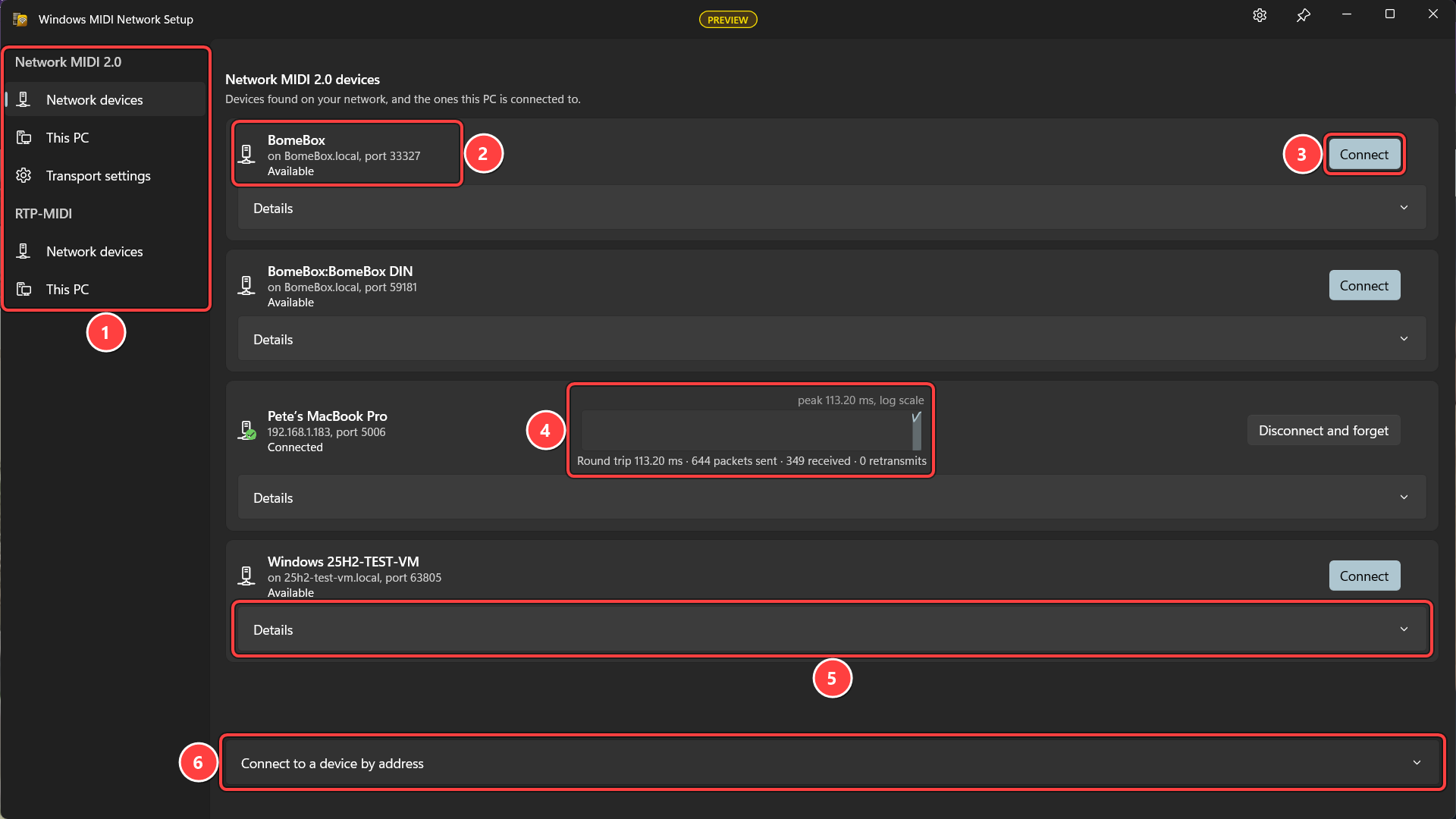Minimize the MIDI Network Setup window
The height and width of the screenshot is (819, 1456).
click(x=1347, y=14)
